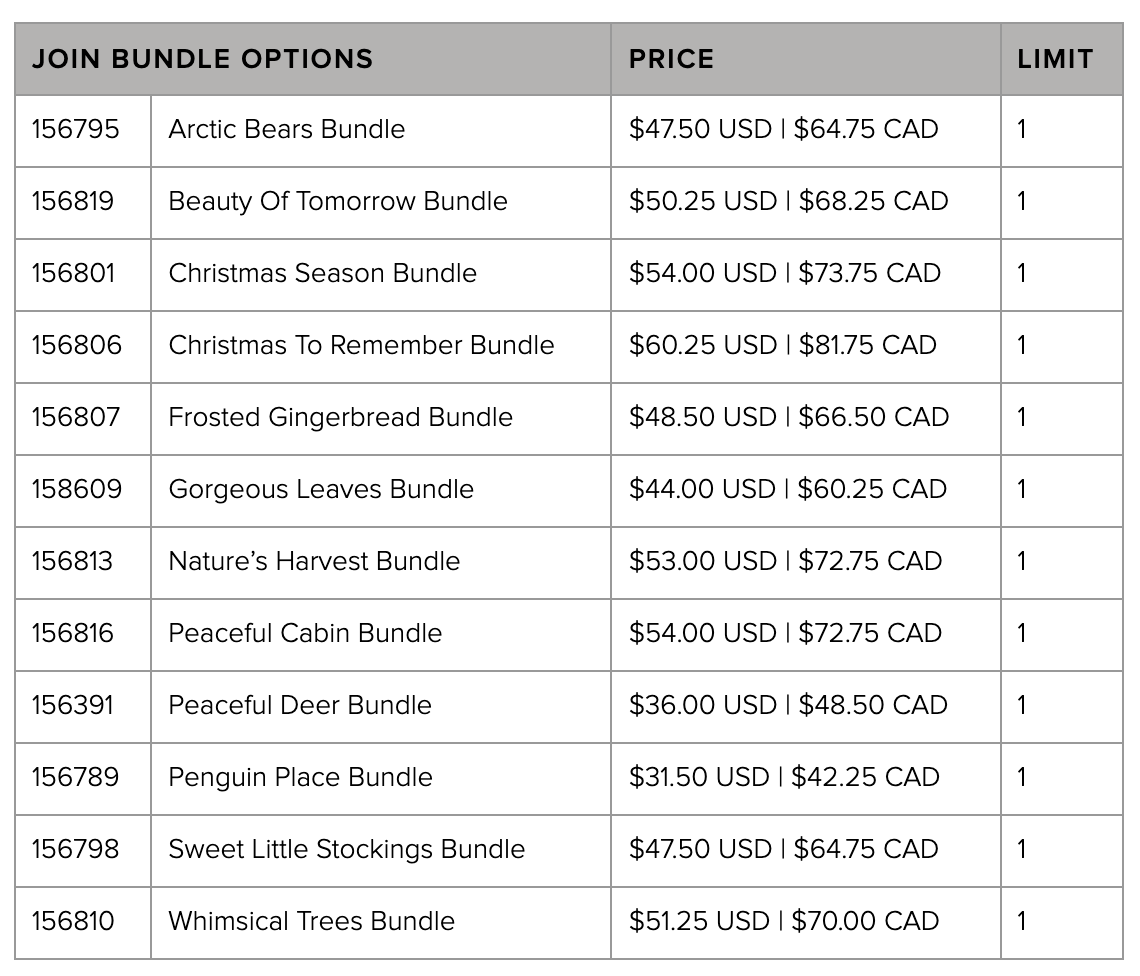Select Frosted Gingerbread Bundle entry
Screen dimensions: 1140x976
pos(340,418)
